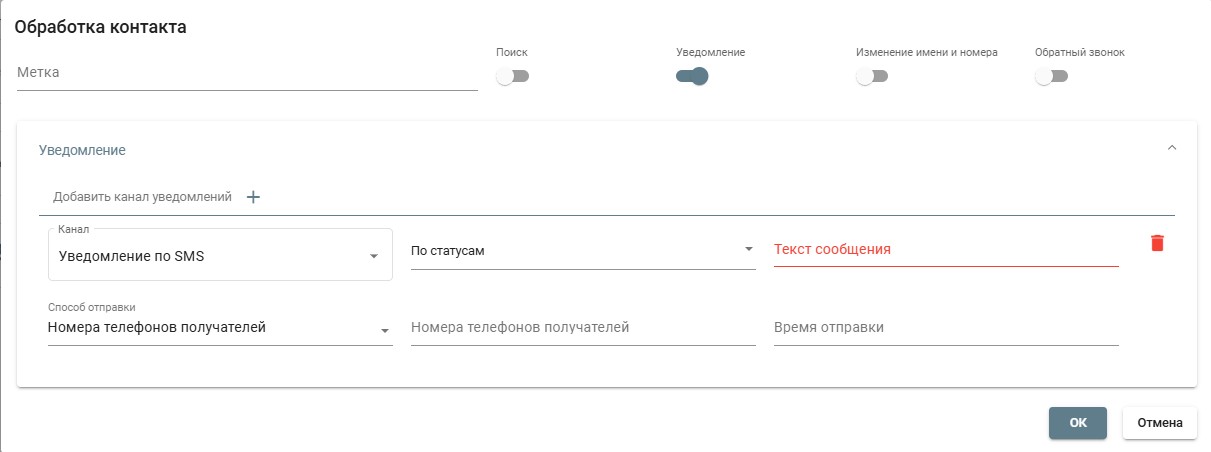Click the dropdown arrow next to По статусам

[748, 250]
